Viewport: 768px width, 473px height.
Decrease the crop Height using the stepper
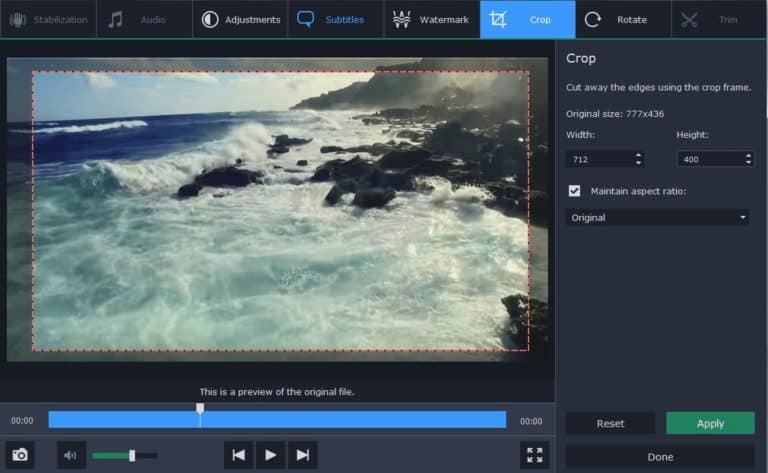point(748,162)
